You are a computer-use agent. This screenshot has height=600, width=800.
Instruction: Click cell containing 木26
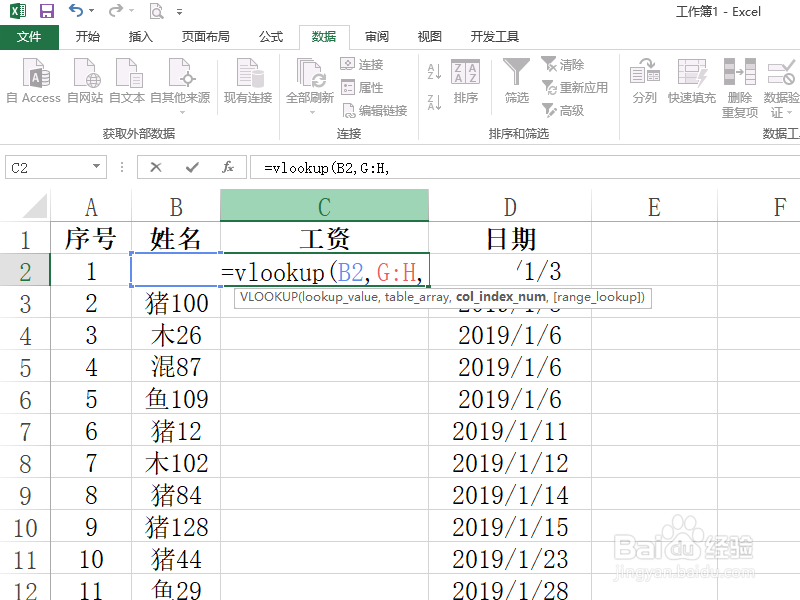[x=176, y=335]
